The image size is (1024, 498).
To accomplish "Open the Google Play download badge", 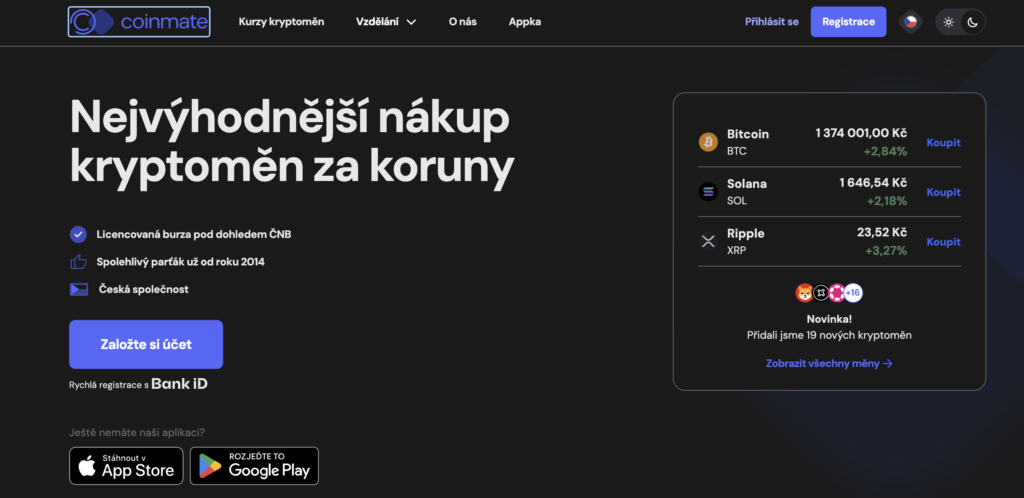I will (x=254, y=466).
